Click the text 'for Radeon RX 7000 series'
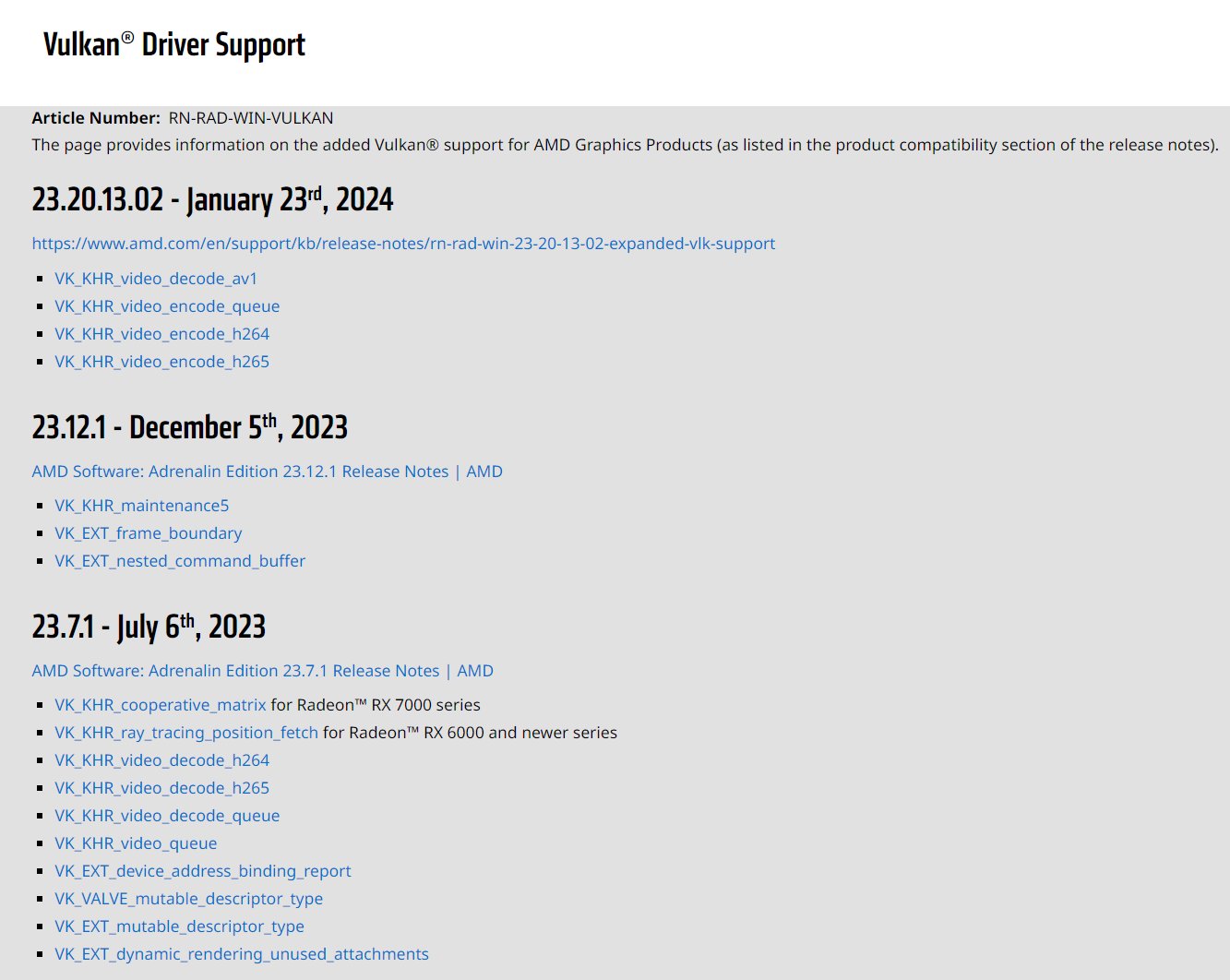The height and width of the screenshot is (980, 1230). click(x=376, y=705)
